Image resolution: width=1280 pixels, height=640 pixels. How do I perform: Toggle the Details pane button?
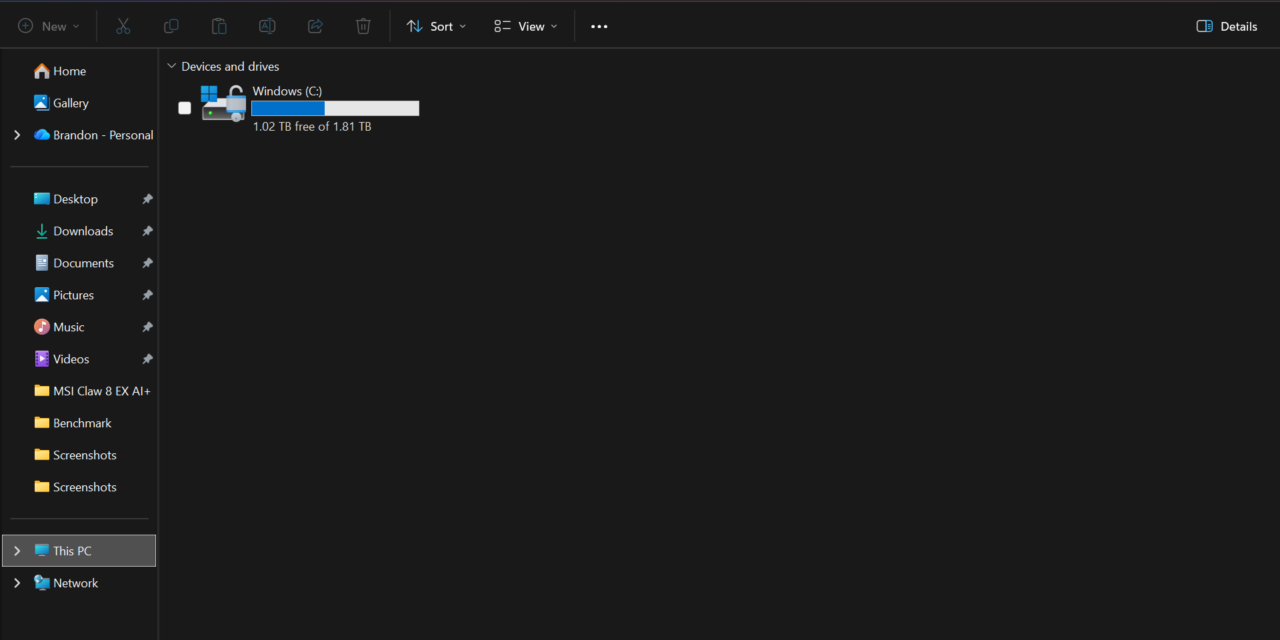[x=1227, y=26]
